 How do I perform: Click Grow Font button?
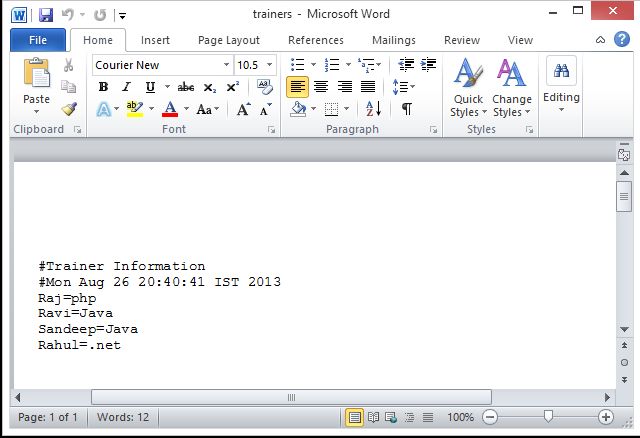(x=243, y=109)
